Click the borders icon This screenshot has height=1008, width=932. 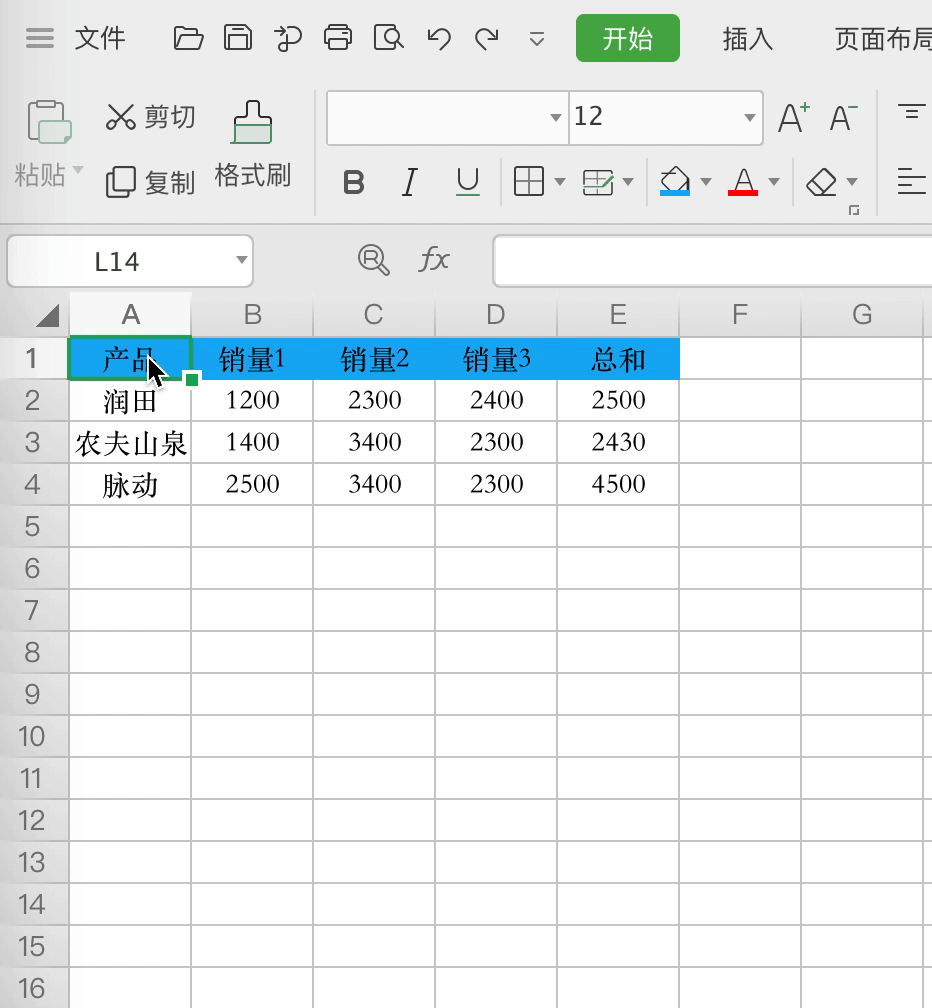529,181
